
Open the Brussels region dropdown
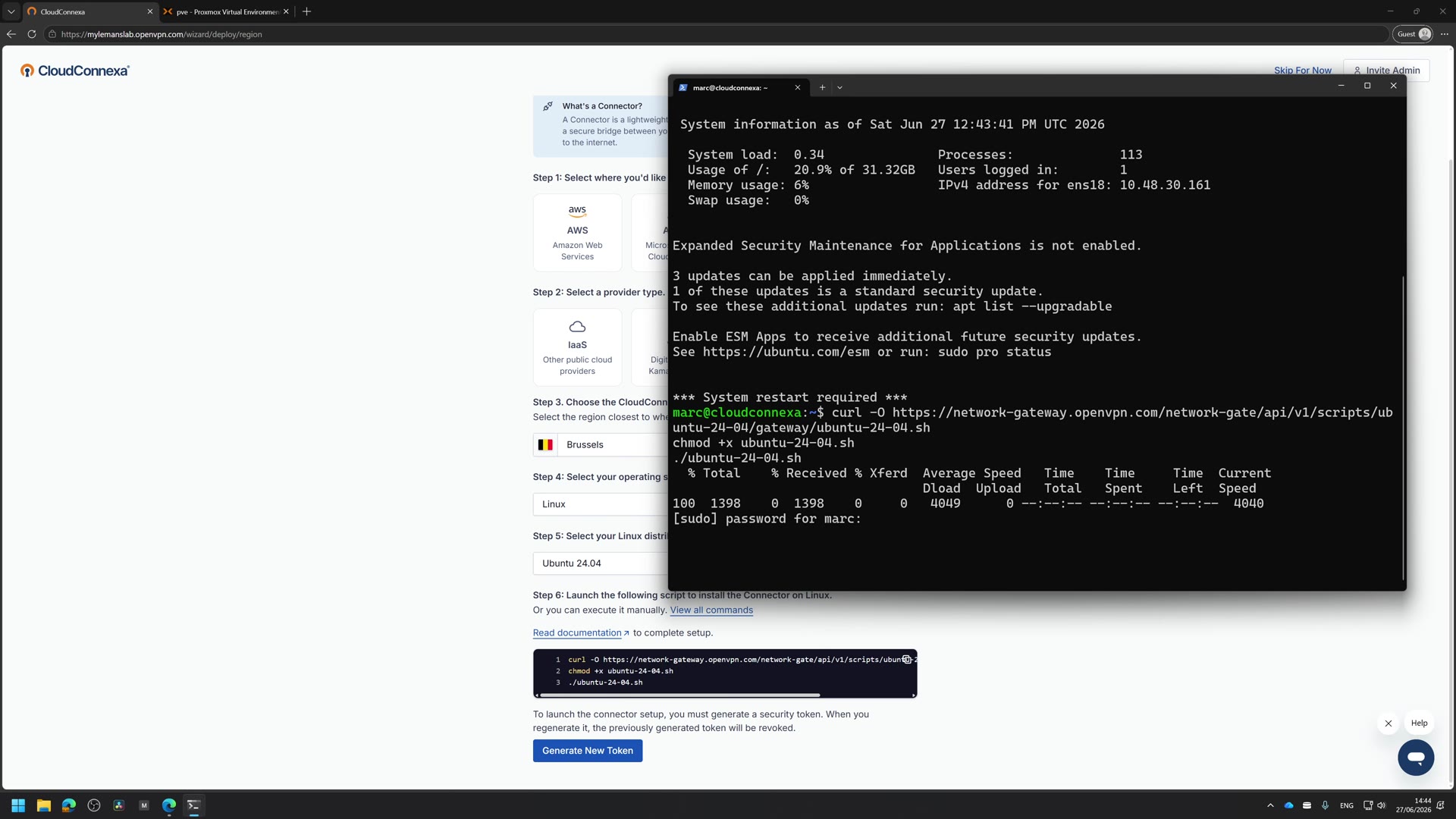pos(601,445)
